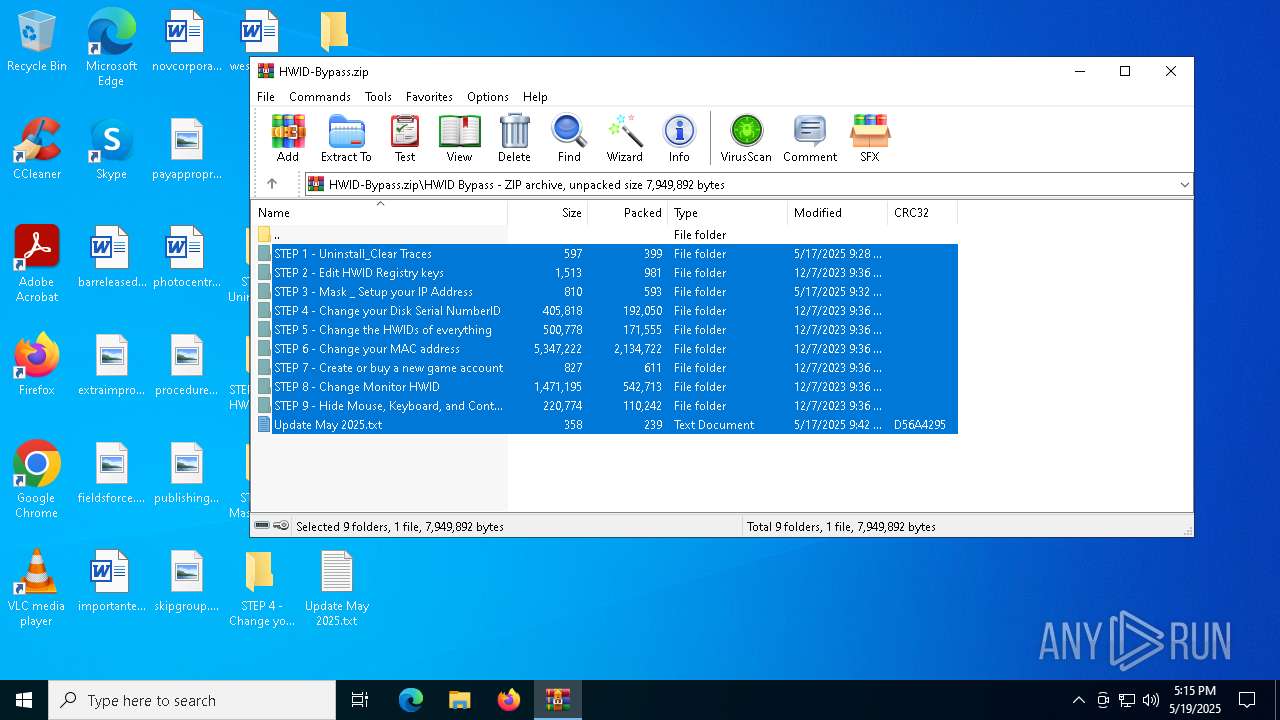Click the Add toolbar icon
This screenshot has width=1280, height=720.
pyautogui.click(x=288, y=139)
